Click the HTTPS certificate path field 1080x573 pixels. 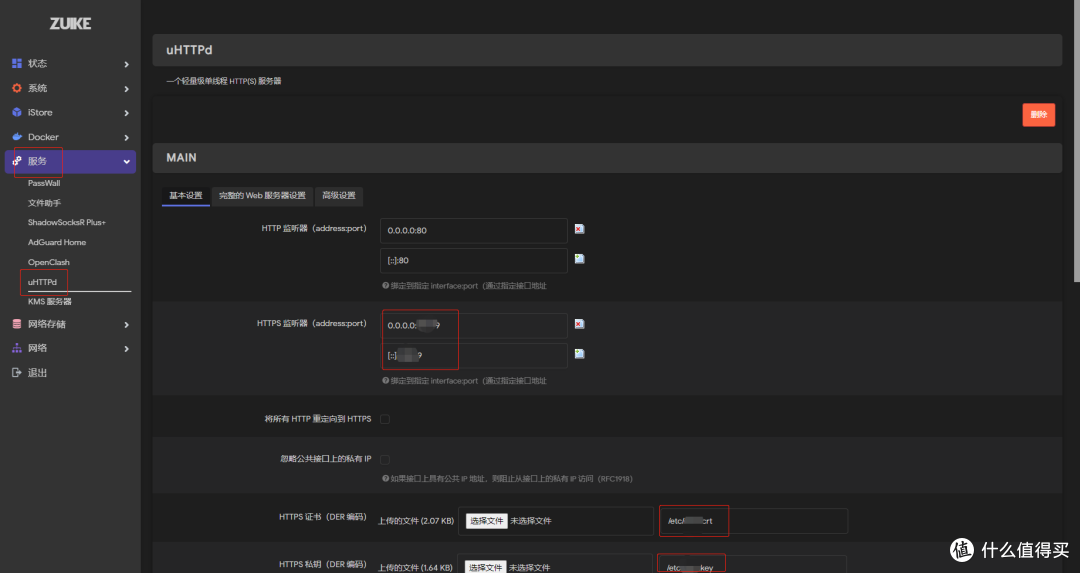click(754, 521)
